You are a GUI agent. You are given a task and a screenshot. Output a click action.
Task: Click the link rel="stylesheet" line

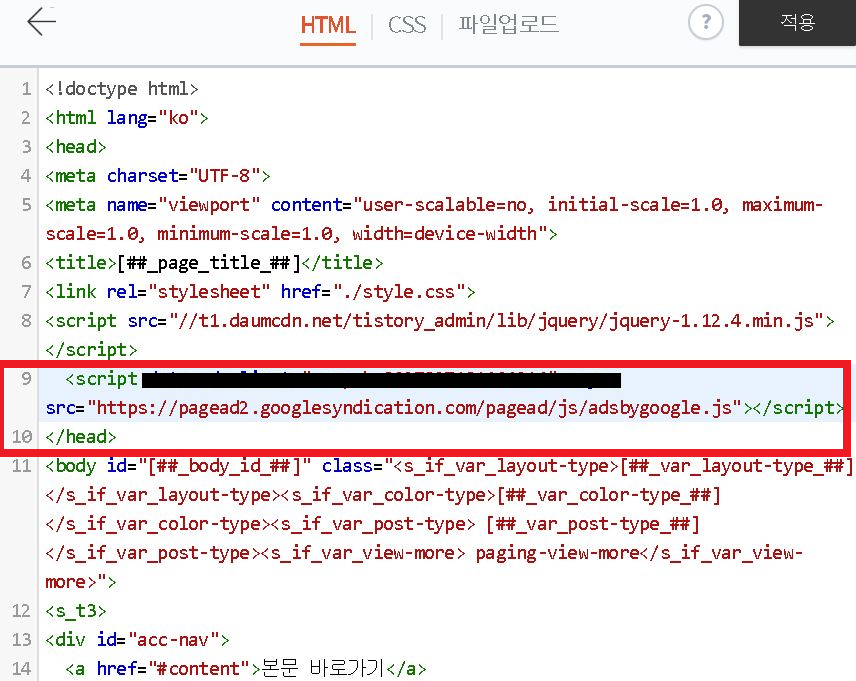[260, 292]
